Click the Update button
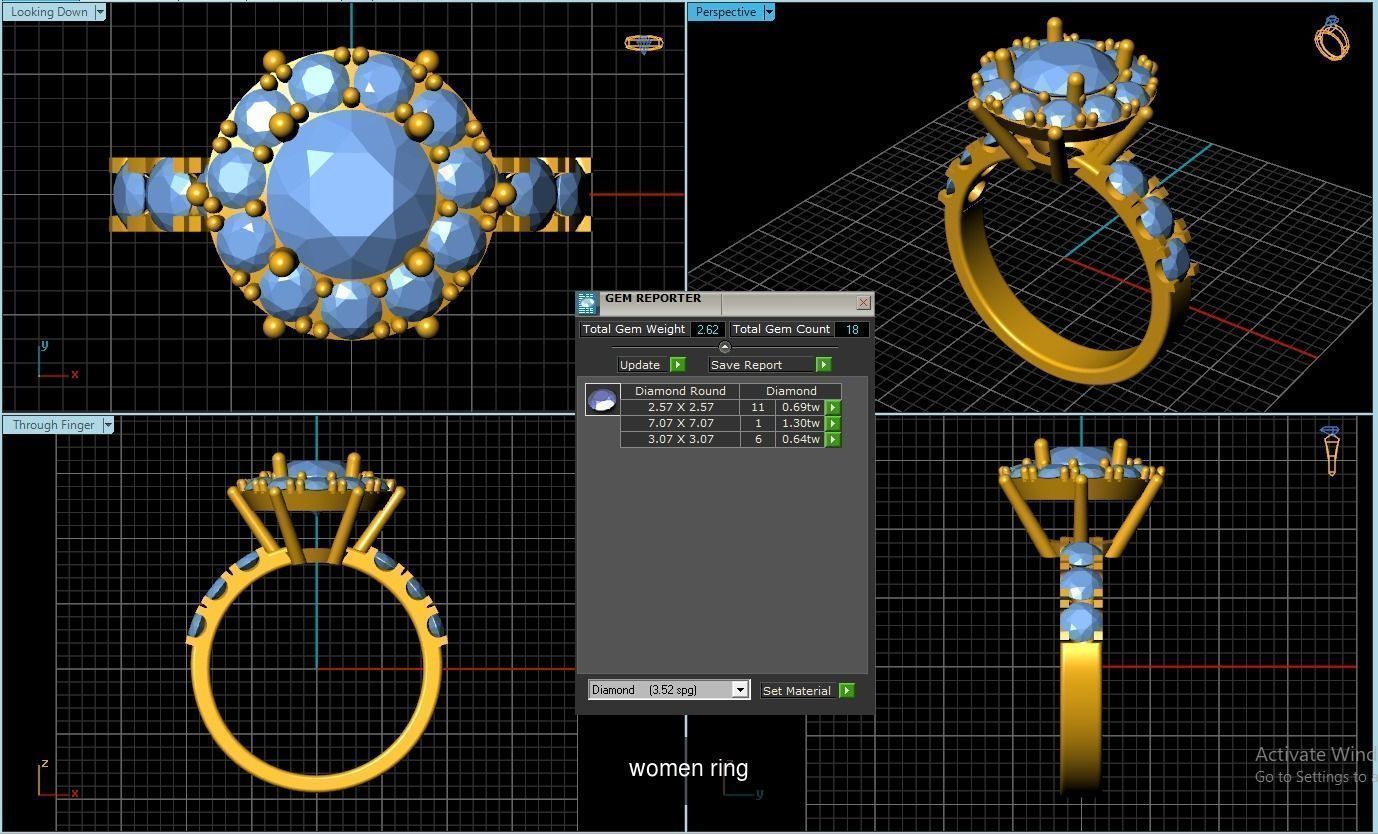Viewport: 1378px width, 834px height. [643, 364]
